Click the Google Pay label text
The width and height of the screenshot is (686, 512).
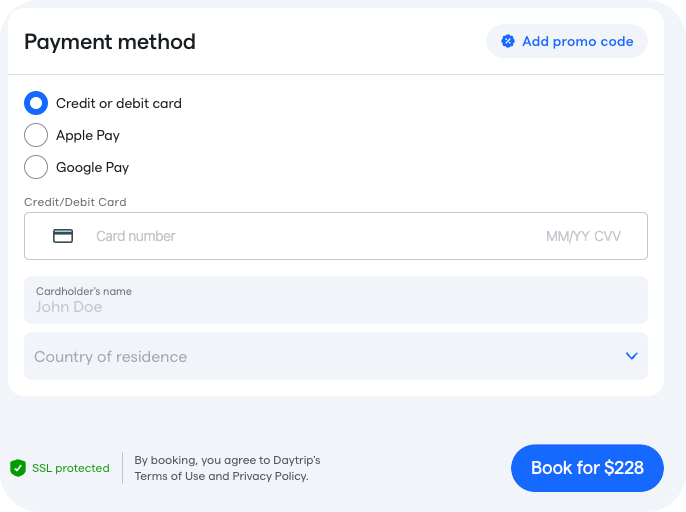tap(92, 167)
